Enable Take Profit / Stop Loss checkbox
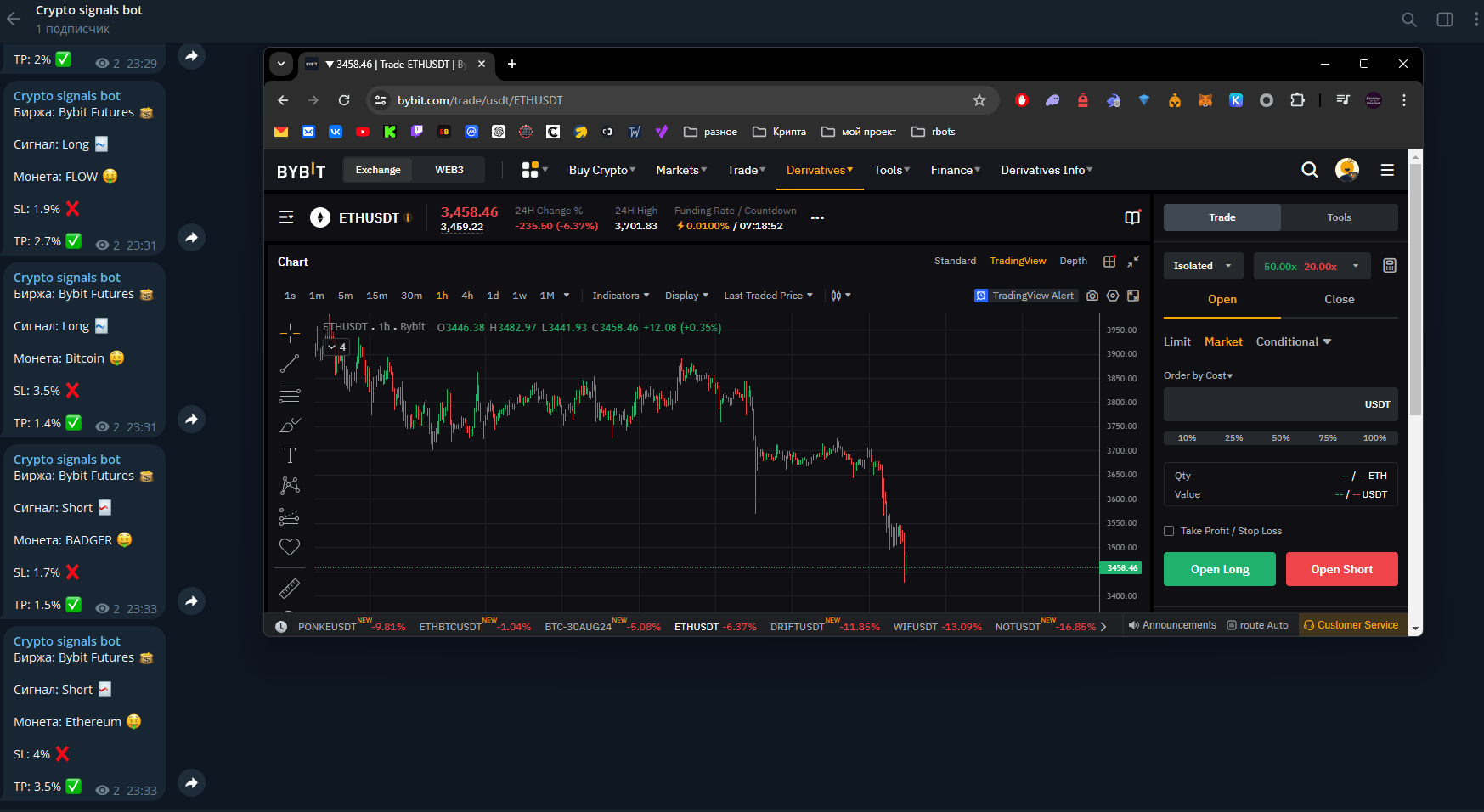Screen dimensions: 1484x812 coord(1169,531)
